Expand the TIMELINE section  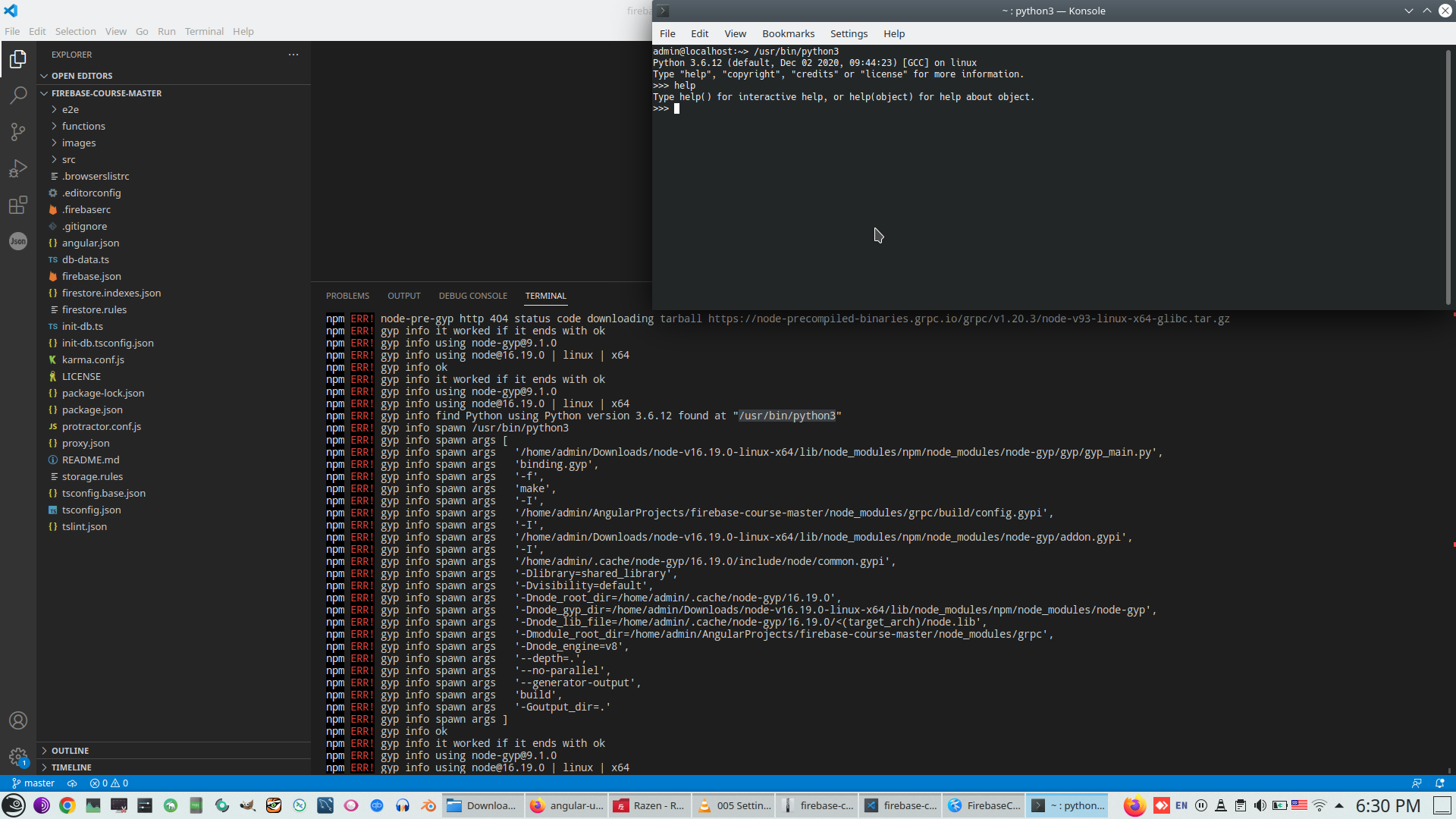pyautogui.click(x=71, y=767)
